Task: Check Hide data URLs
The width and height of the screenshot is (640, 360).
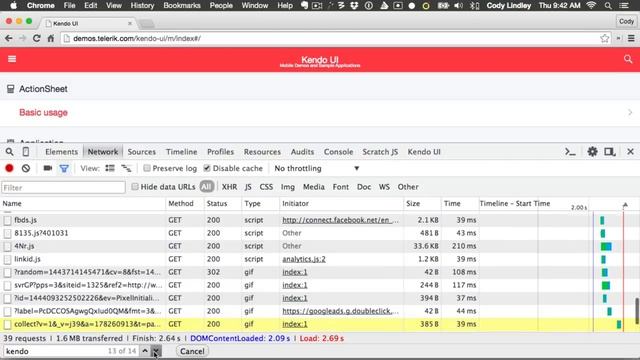Action: pos(135,187)
